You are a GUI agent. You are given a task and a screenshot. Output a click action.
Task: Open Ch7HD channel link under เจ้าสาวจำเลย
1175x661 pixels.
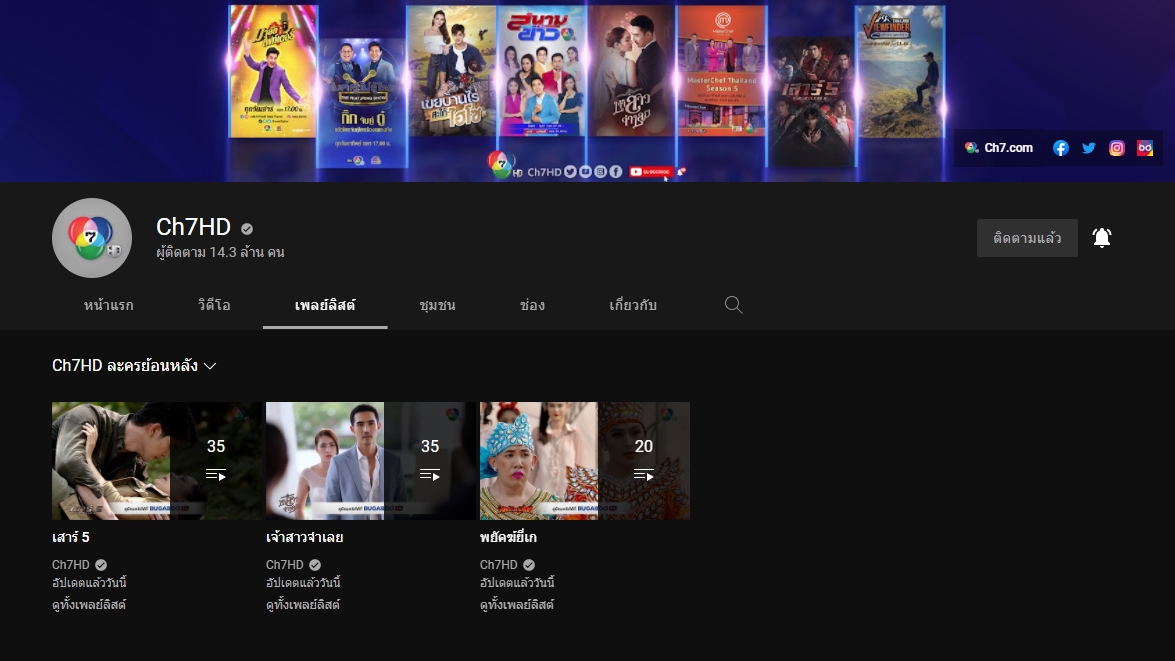(285, 564)
